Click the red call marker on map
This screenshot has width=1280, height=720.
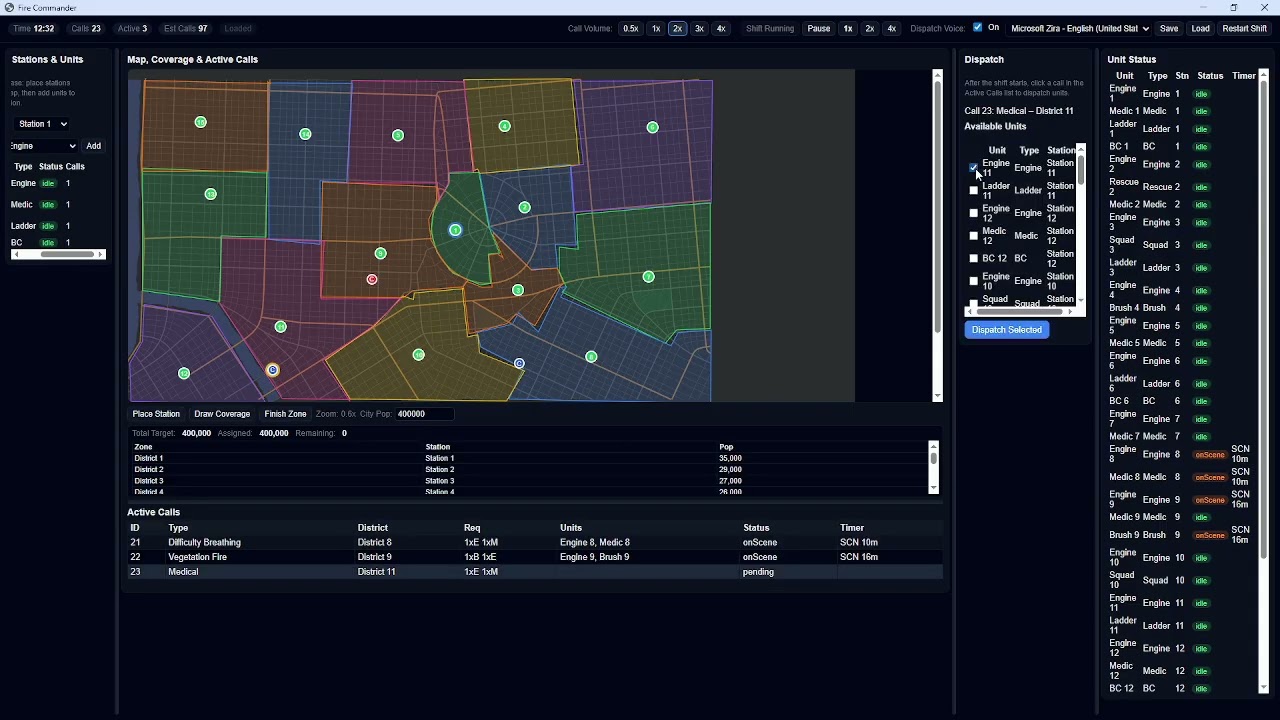coord(372,280)
